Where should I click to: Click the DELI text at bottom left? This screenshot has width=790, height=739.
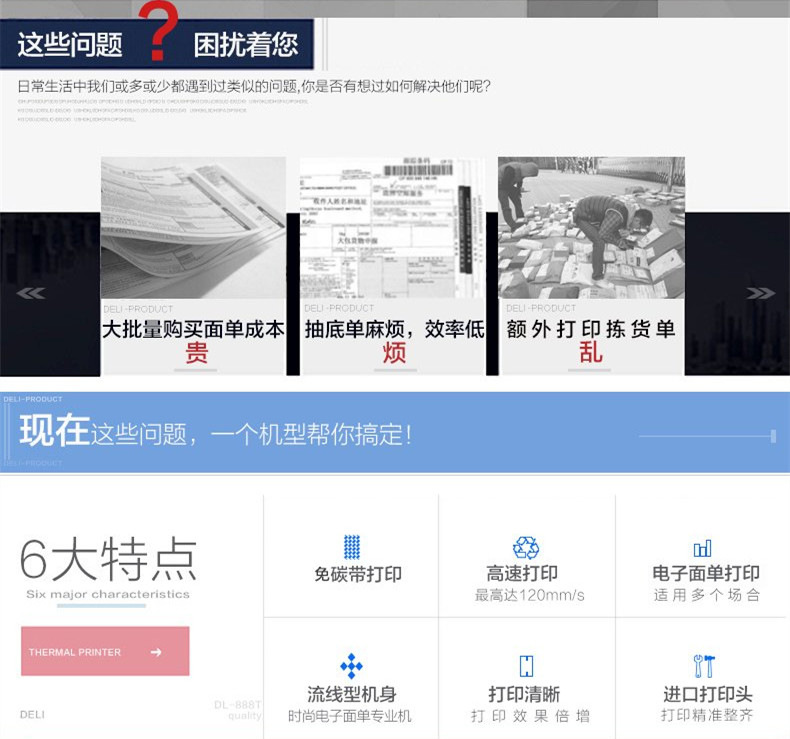(32, 715)
